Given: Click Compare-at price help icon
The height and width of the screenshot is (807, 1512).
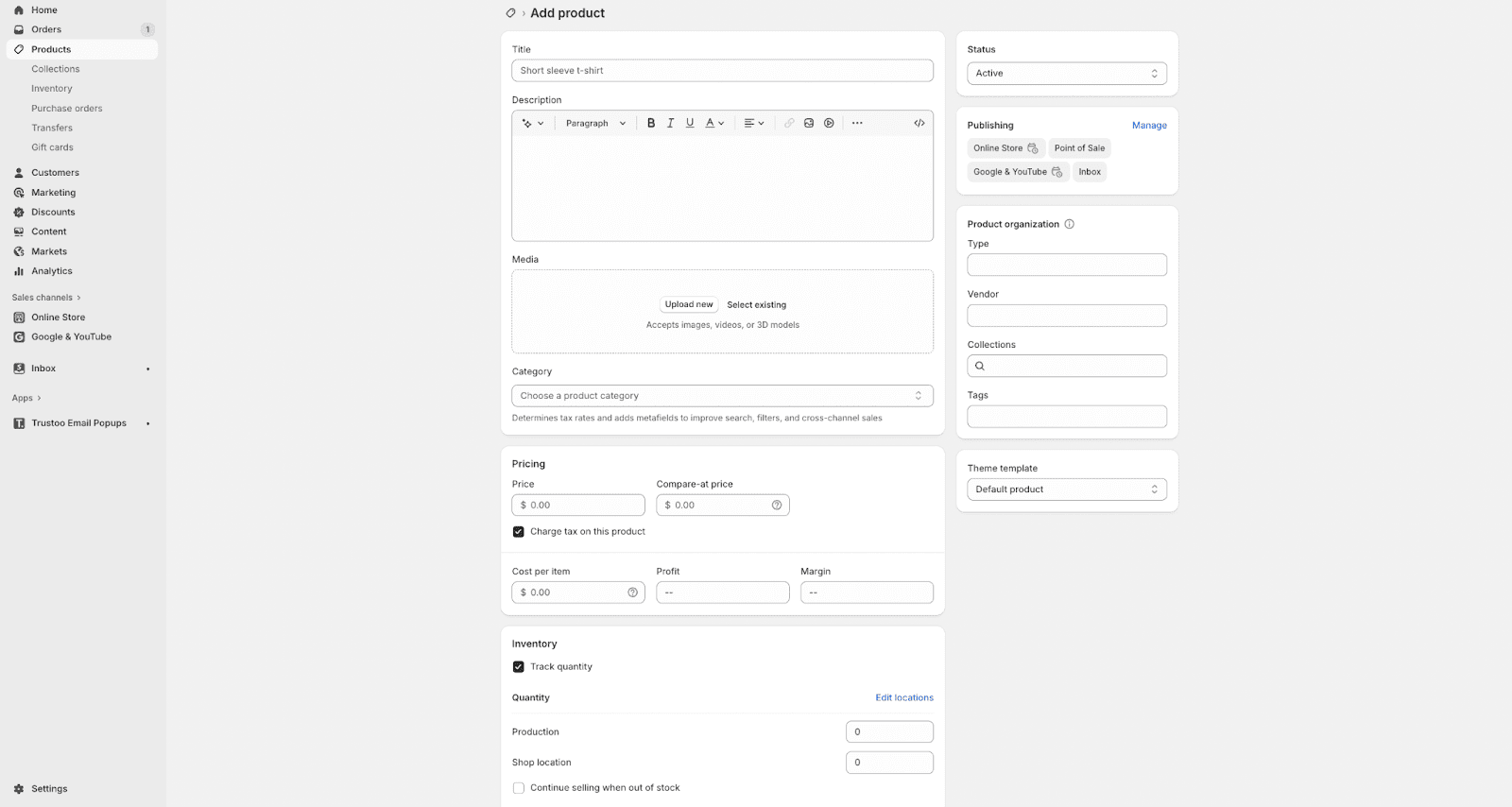Looking at the screenshot, I should click(777, 506).
